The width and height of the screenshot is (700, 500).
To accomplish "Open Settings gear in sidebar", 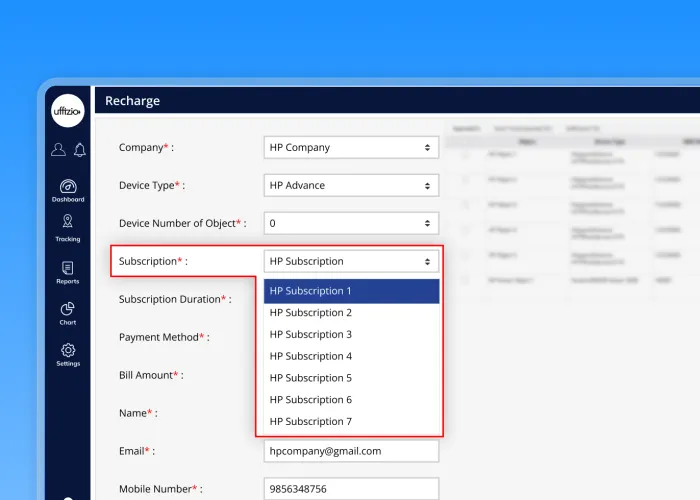I will (x=68, y=354).
